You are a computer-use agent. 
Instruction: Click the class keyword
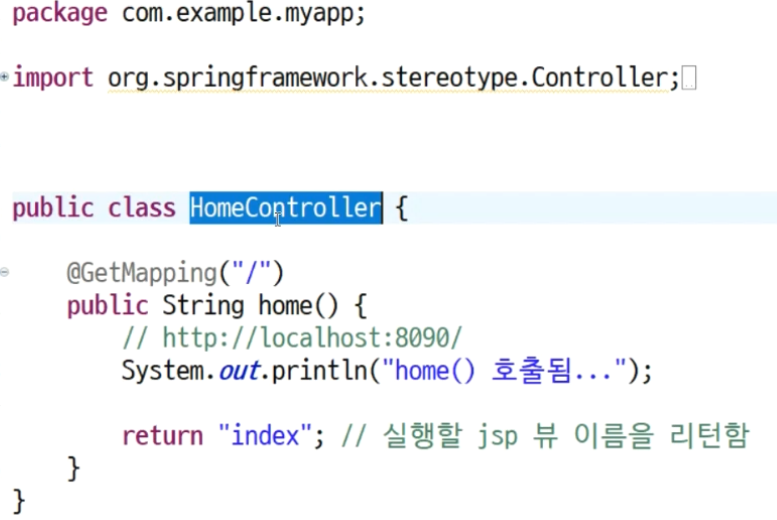click(142, 208)
